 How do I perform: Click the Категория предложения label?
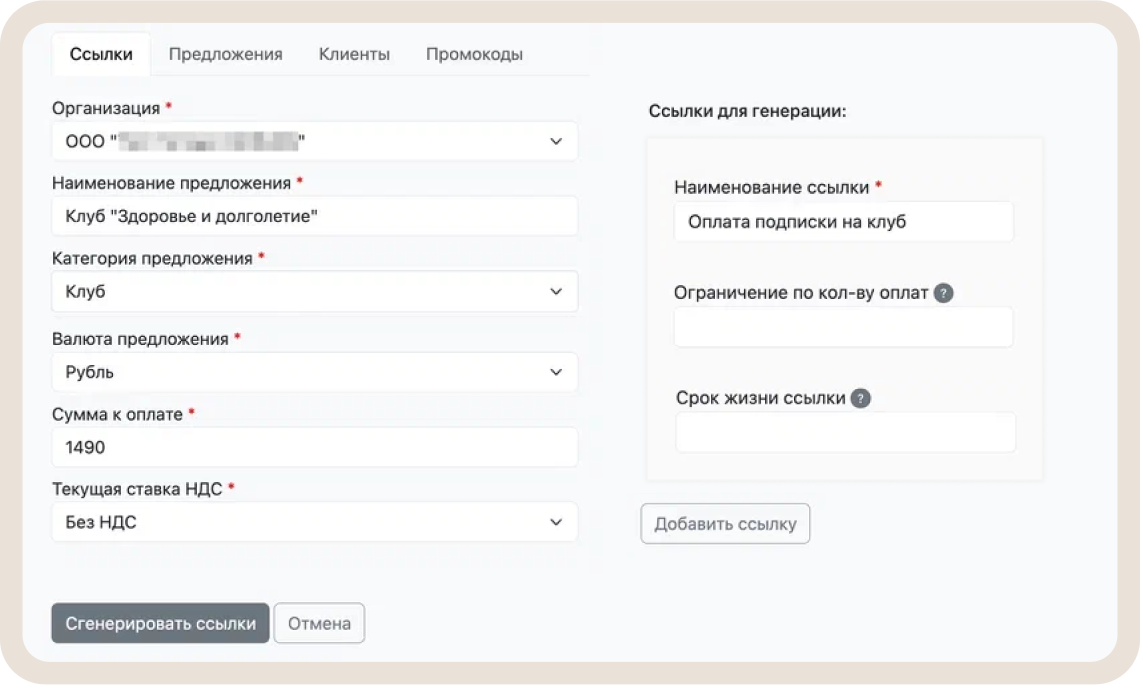tap(152, 259)
